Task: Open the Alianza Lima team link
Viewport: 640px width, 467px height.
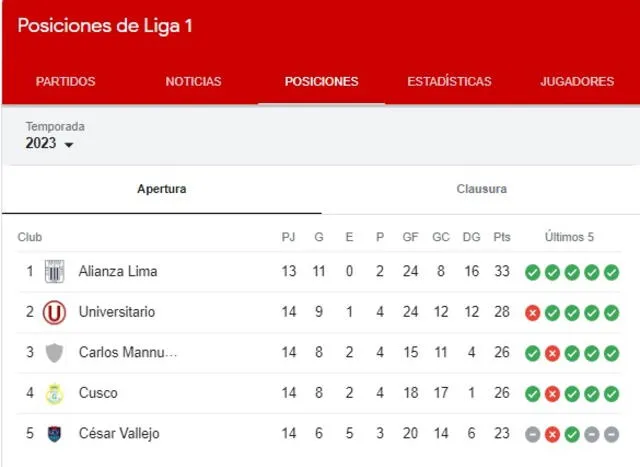Action: [x=118, y=271]
